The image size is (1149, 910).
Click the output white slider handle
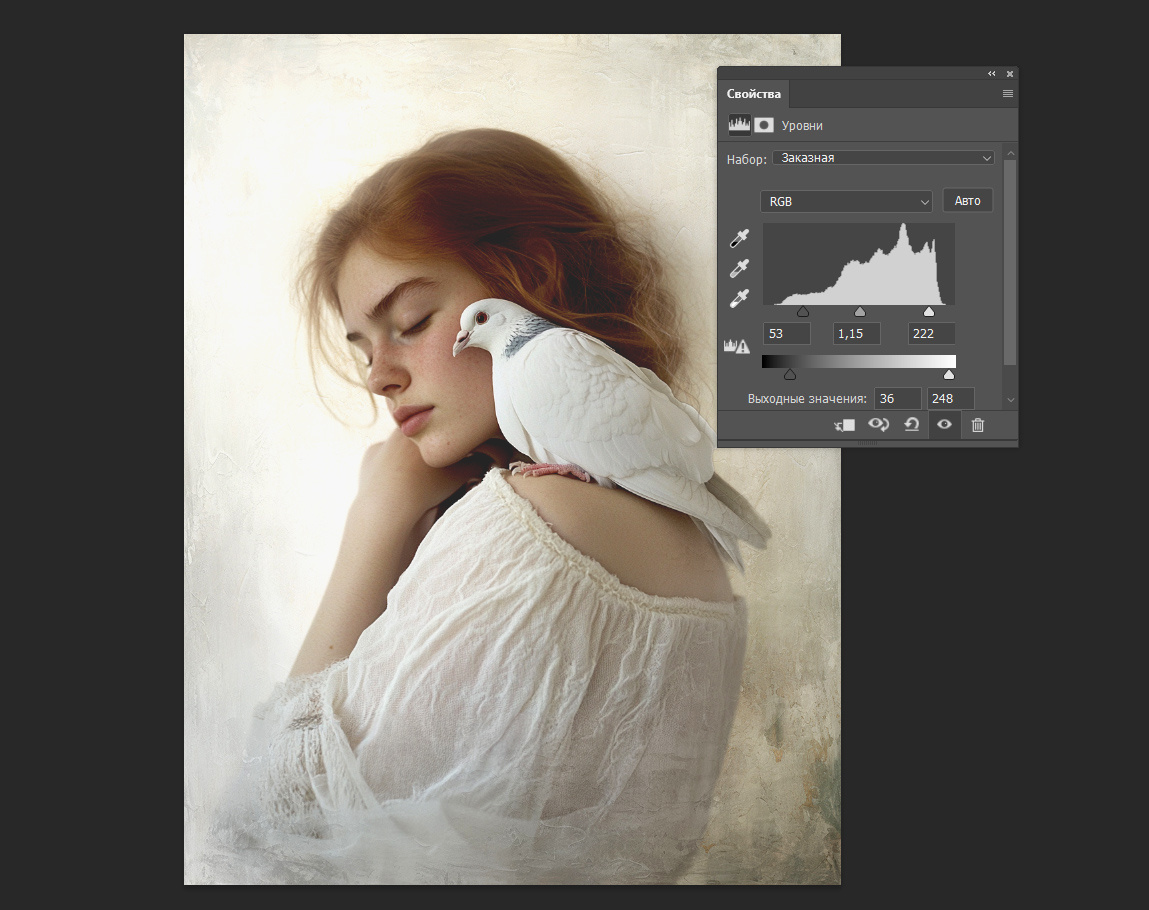[x=949, y=374]
